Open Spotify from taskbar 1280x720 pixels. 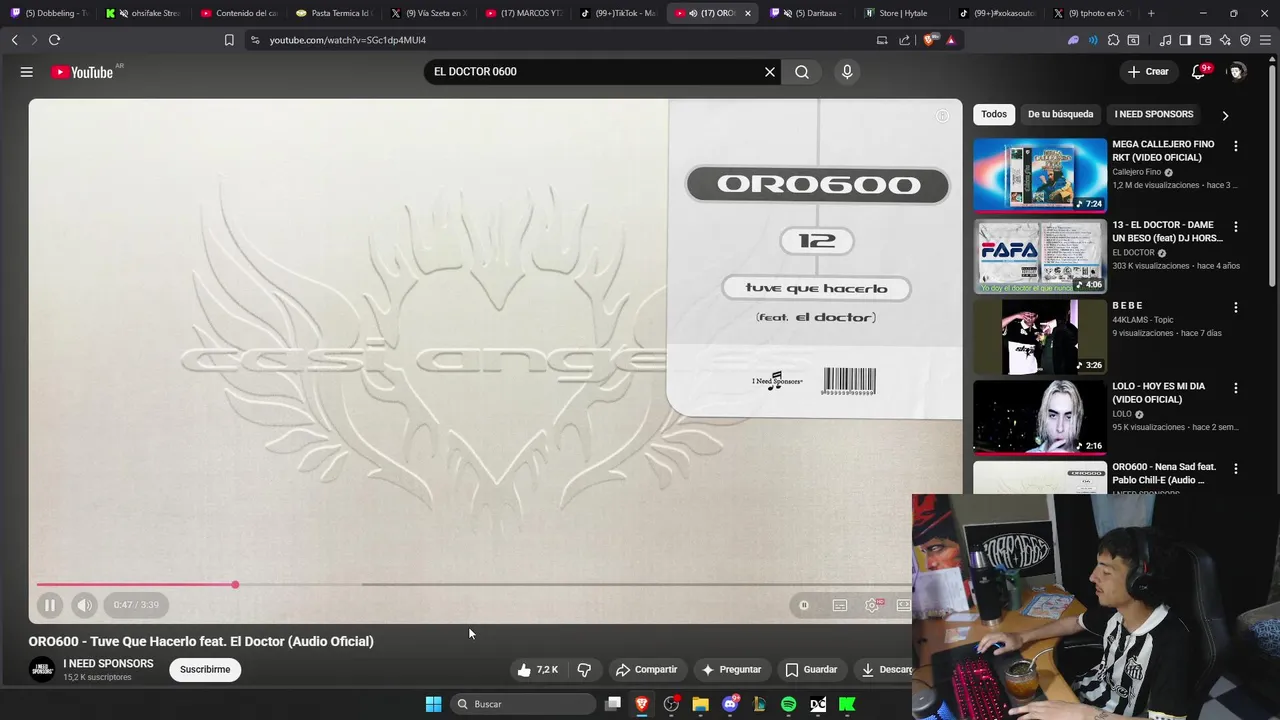(x=788, y=704)
